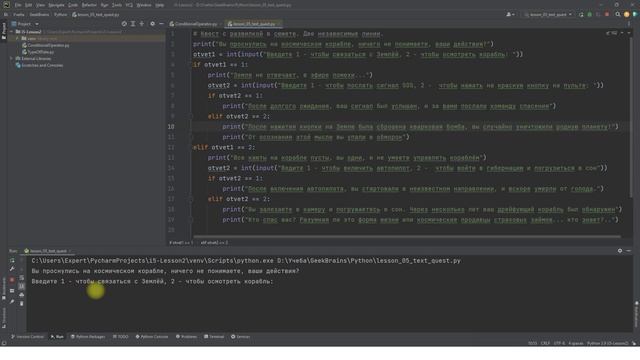Open the Window menu
640x360 pixels.
144,5
